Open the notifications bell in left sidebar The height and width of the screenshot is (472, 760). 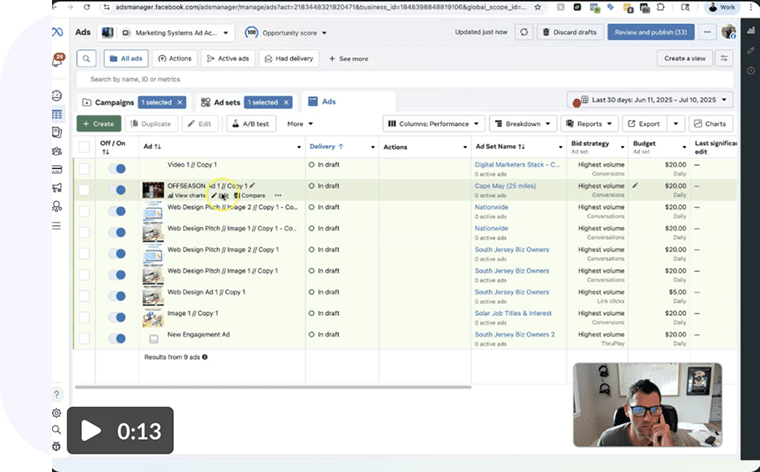[x=57, y=61]
